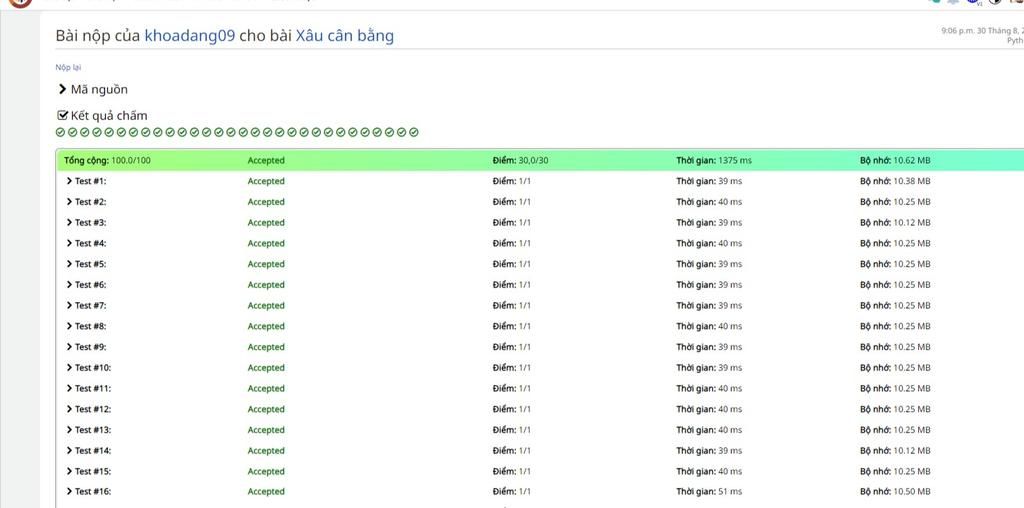Expand the Test #7 row chevron
The height and width of the screenshot is (508, 1024).
click(x=69, y=306)
